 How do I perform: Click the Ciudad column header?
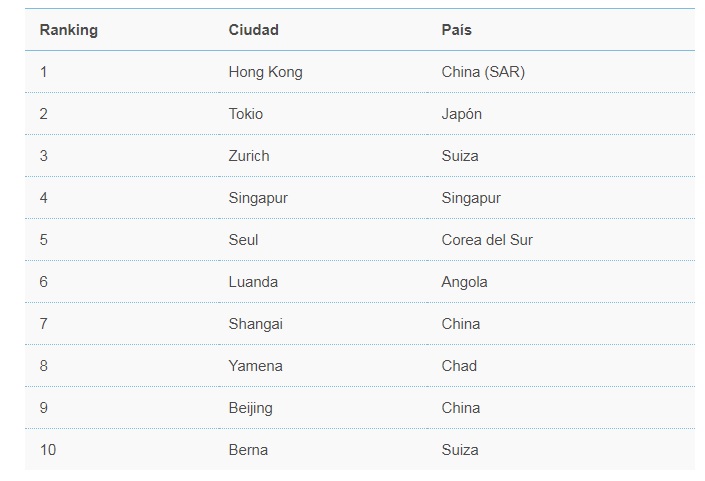(254, 30)
